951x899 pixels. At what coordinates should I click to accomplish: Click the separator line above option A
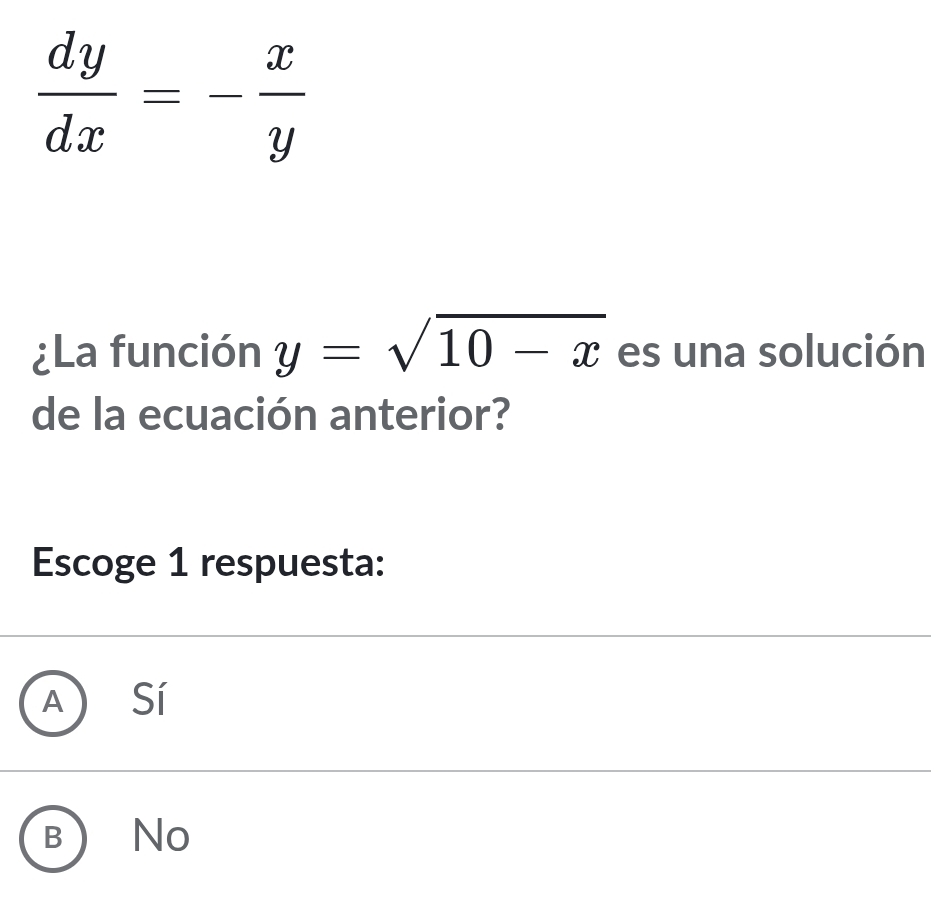click(x=475, y=636)
